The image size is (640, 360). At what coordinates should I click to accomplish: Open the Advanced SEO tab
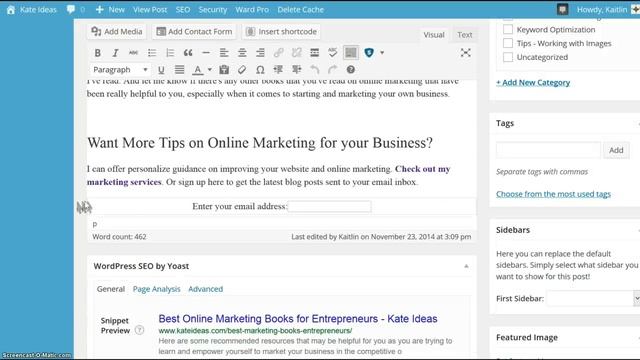click(x=205, y=289)
